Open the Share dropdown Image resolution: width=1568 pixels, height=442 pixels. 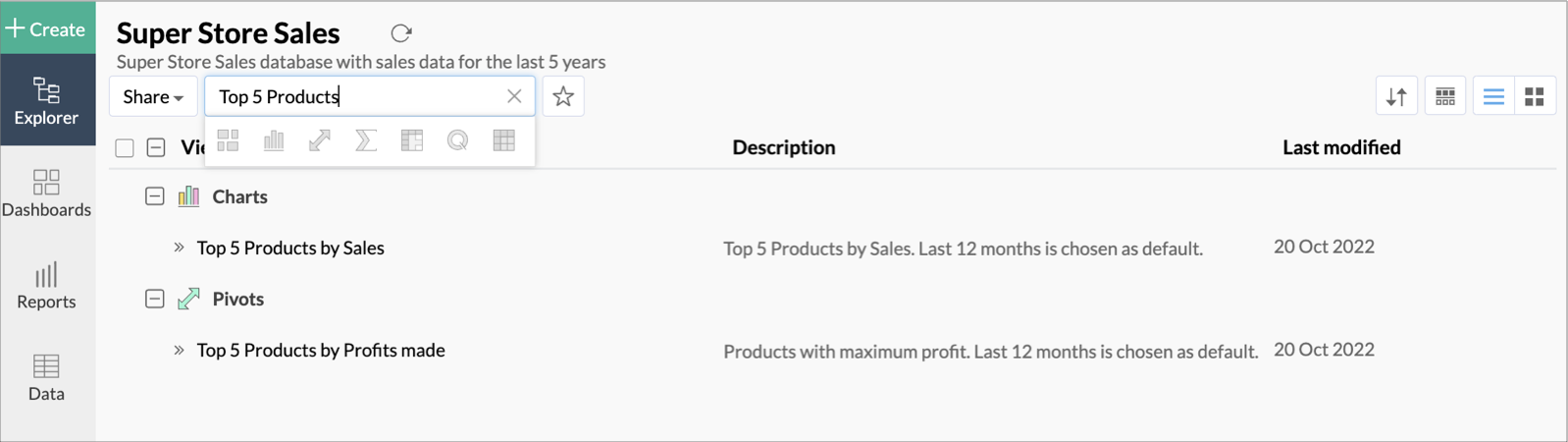[153, 96]
